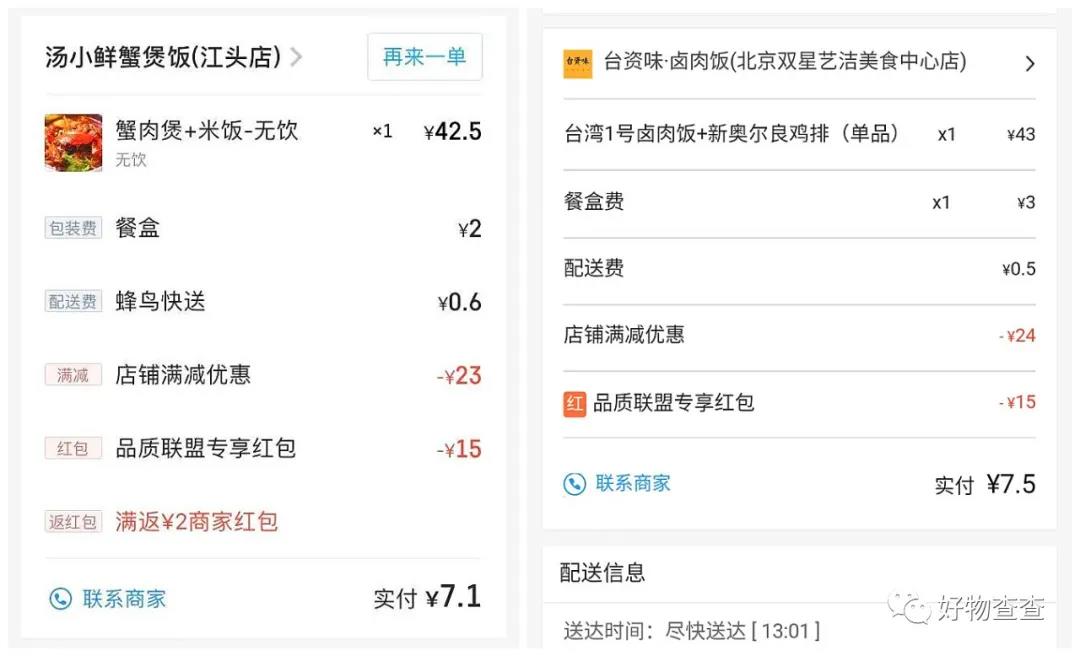Open the crab pot dish thumbnail
Image resolution: width=1080 pixels, height=656 pixels.
tap(73, 142)
